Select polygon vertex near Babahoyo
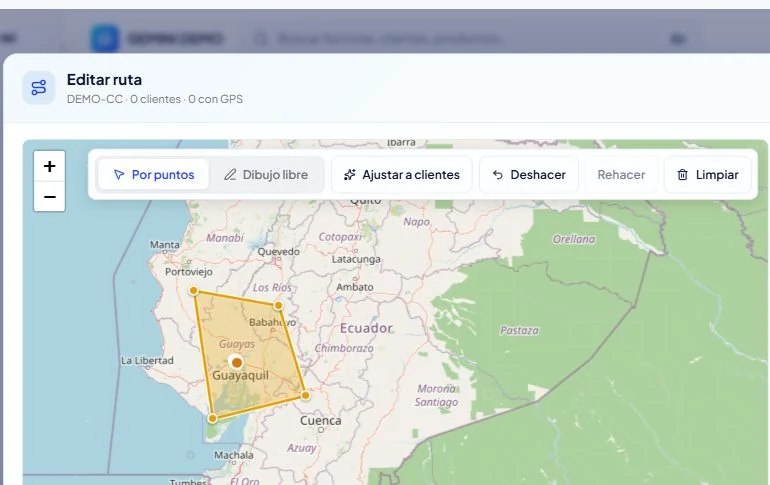 pos(278,305)
